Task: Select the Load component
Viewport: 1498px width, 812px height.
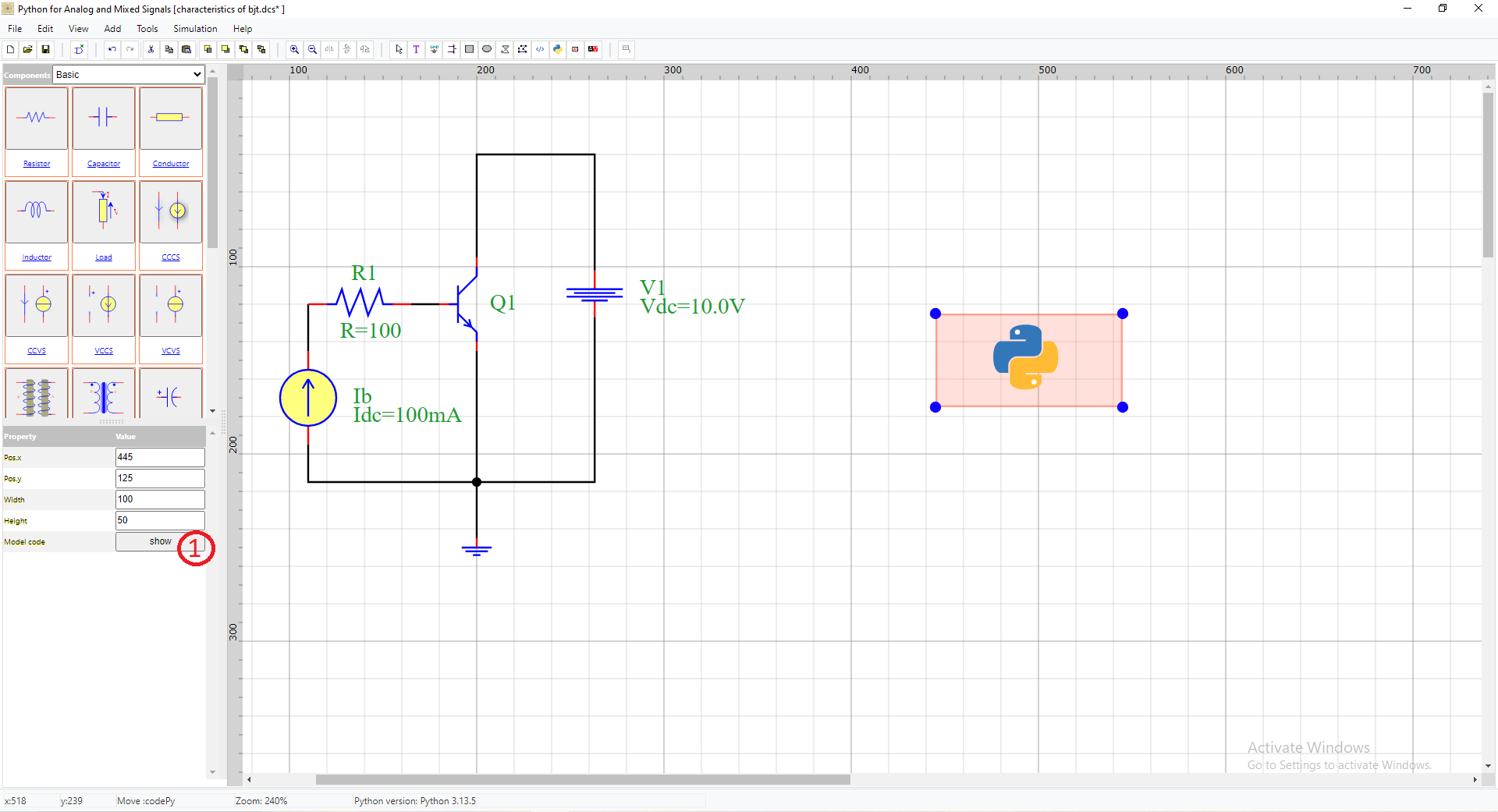Action: click(x=104, y=211)
